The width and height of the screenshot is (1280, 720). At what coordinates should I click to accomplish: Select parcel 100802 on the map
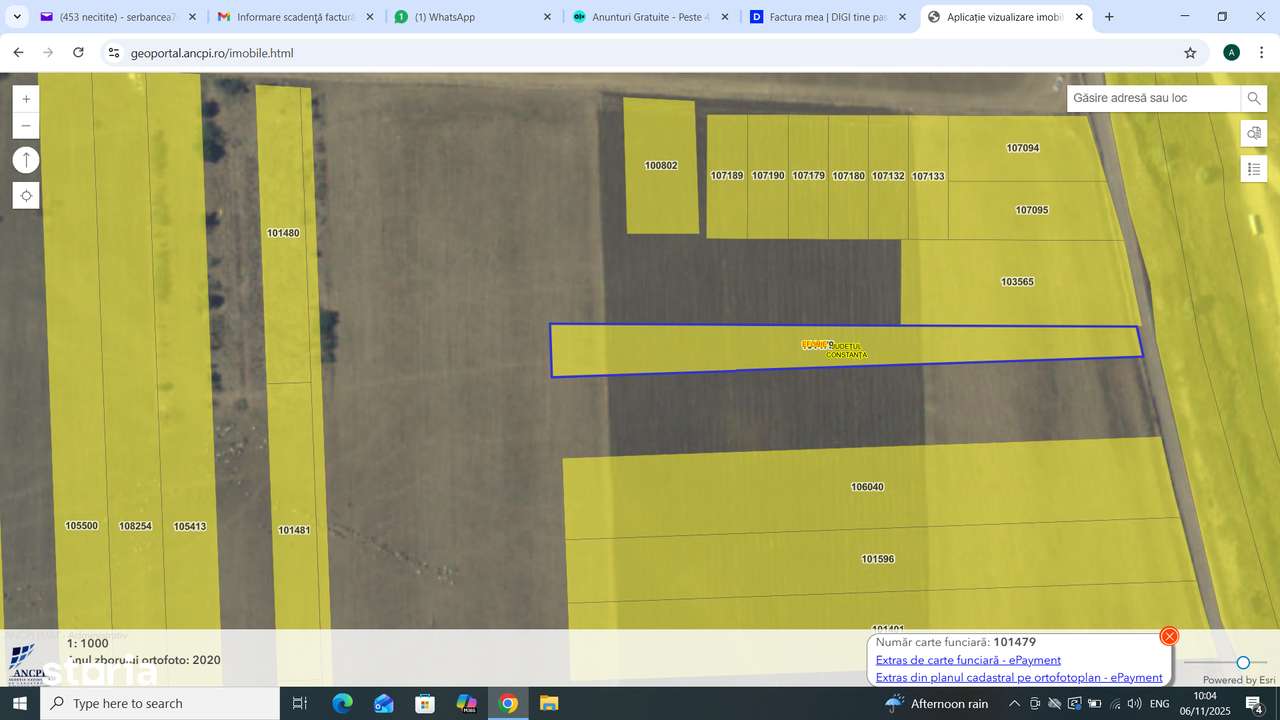pyautogui.click(x=661, y=166)
